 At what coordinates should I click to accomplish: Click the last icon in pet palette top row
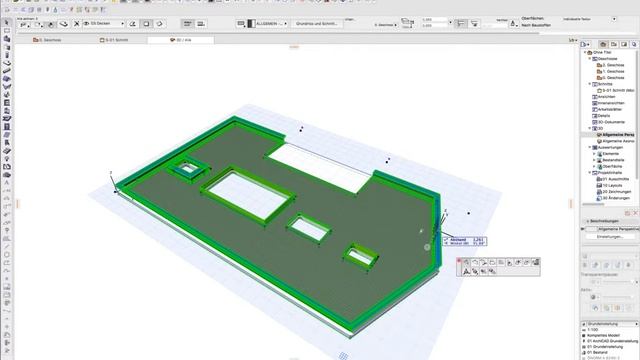coord(536,262)
